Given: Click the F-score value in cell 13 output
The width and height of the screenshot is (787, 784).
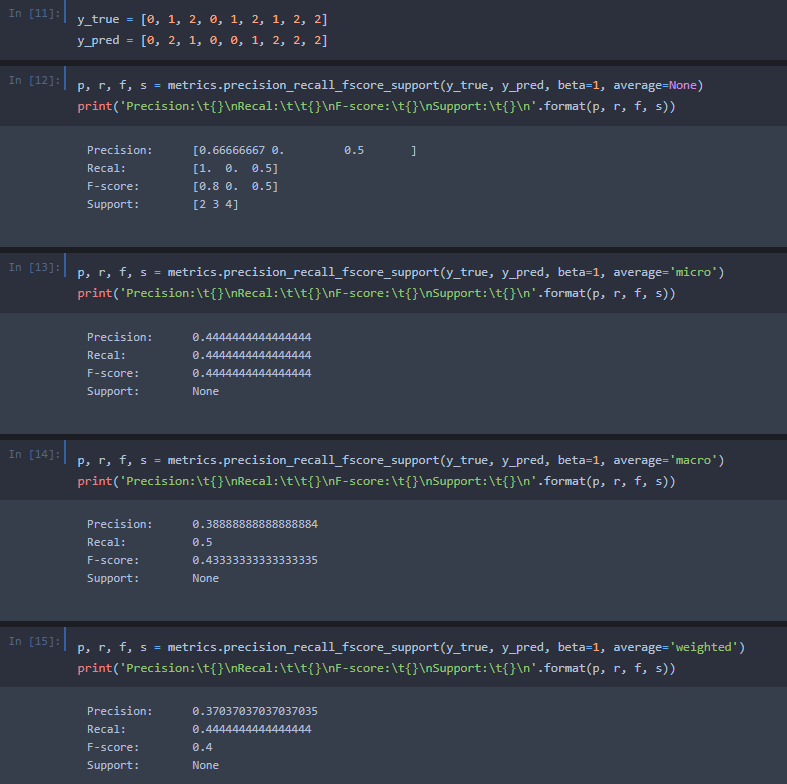Looking at the screenshot, I should pos(251,373).
